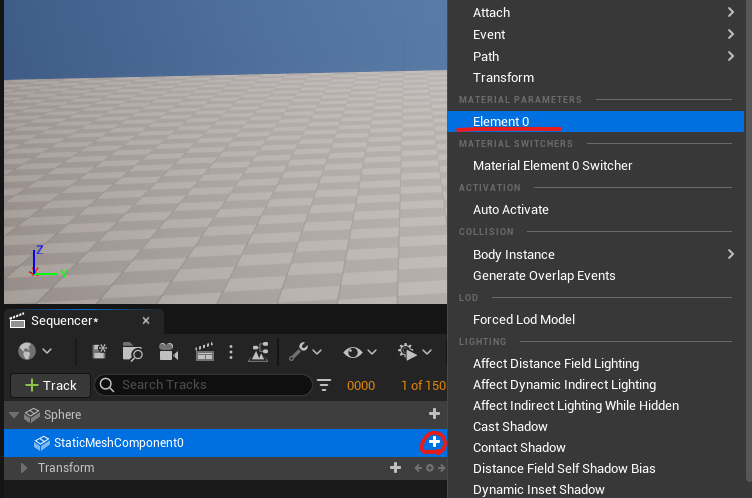Open the three-dot render options menu
Screen dimensions: 752x498
coord(231,352)
